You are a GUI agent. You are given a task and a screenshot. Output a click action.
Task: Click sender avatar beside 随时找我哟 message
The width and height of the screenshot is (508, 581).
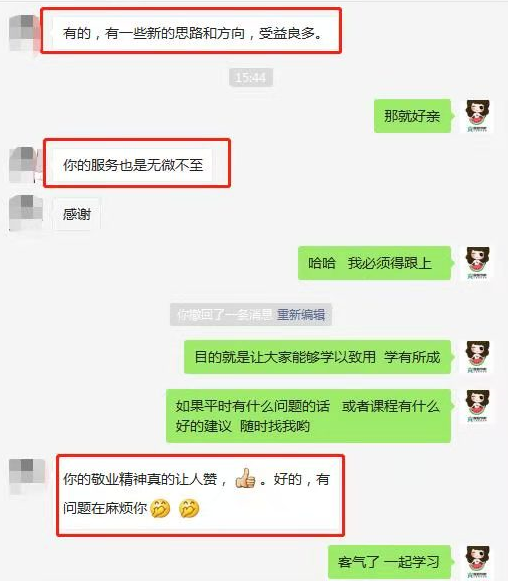(477, 406)
